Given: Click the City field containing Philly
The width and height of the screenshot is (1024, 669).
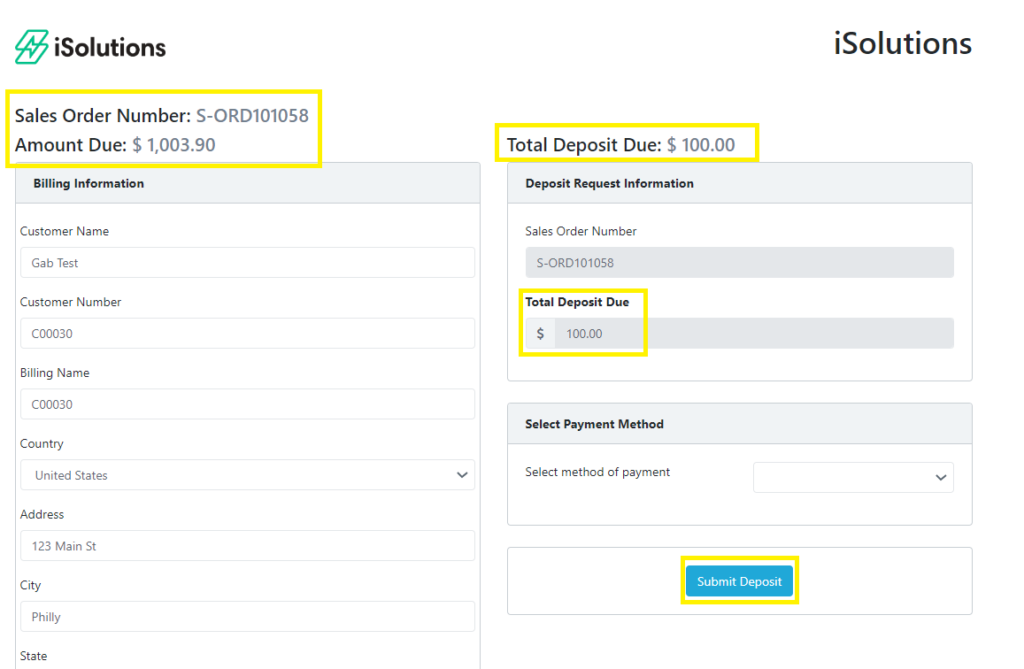Looking at the screenshot, I should pyautogui.click(x=247, y=617).
